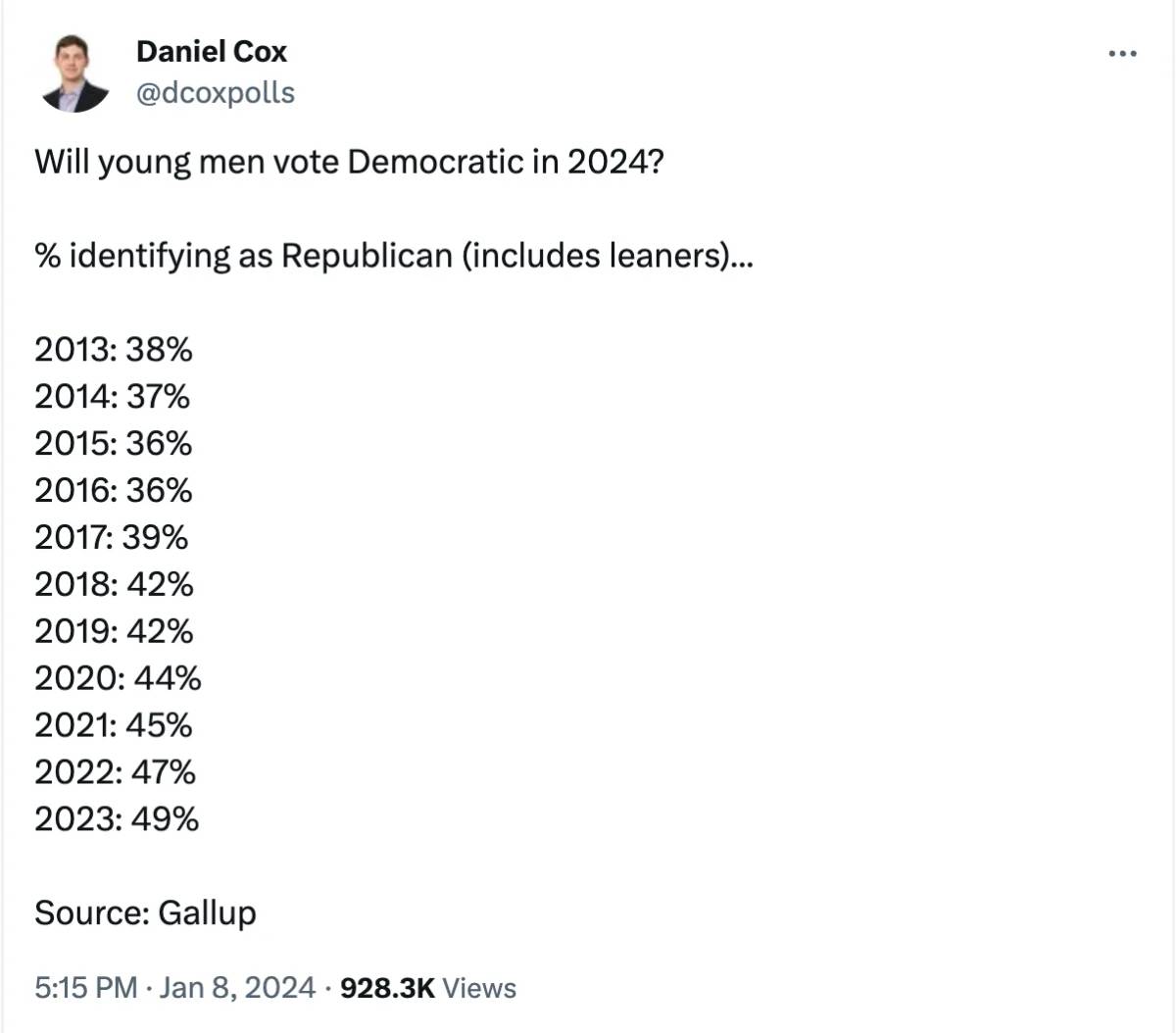Open the 5:15 PM · Jan 8, 2024 timestamp
This screenshot has width=1176, height=1033.
click(x=175, y=987)
